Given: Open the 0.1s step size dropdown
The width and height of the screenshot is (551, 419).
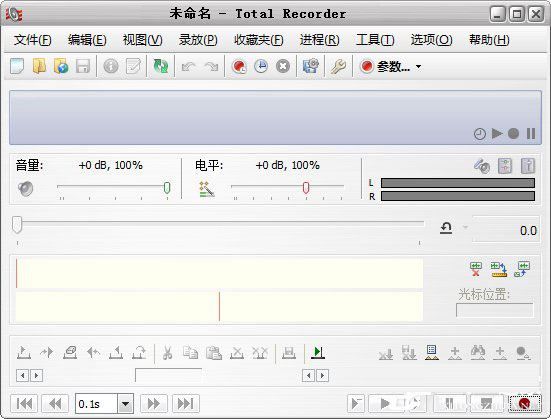Looking at the screenshot, I should pos(125,404).
